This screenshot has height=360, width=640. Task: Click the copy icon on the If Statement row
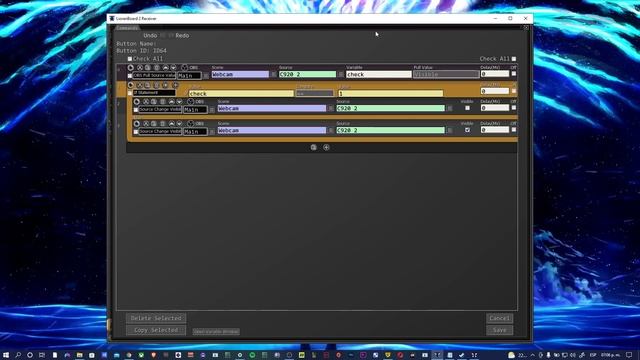[148, 85]
